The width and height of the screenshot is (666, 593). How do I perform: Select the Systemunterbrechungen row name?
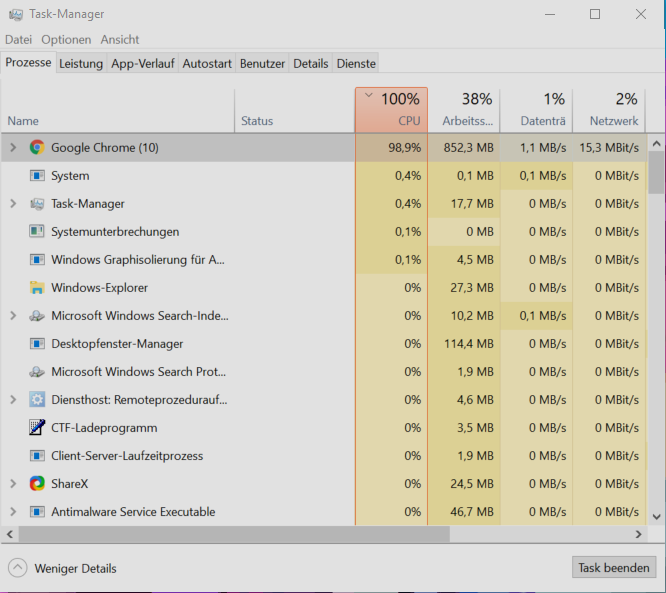(115, 232)
